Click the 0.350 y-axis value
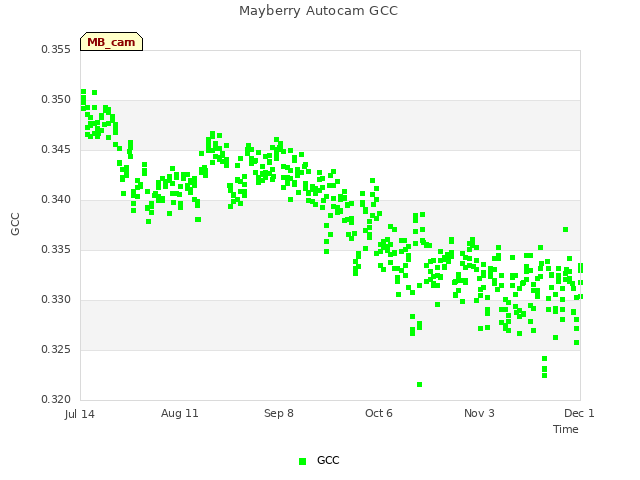 [56, 100]
